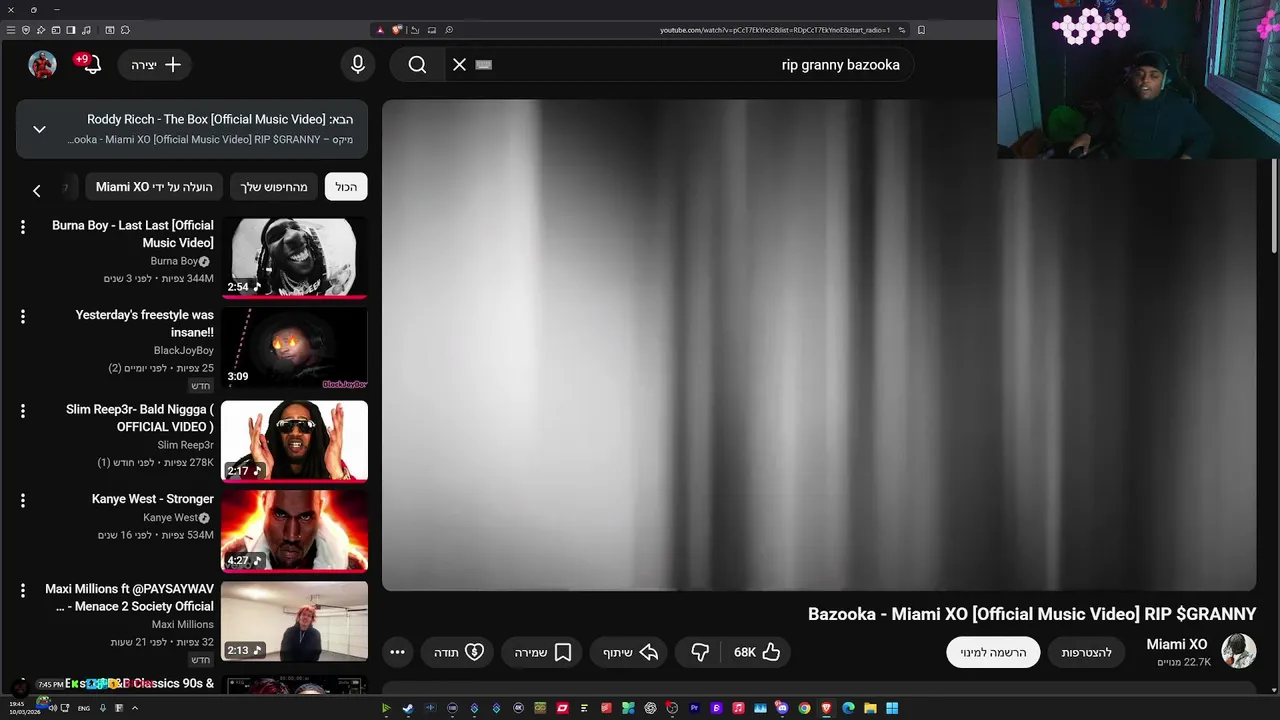Screen dimensions: 1280x720
Task: Open Microsoft Edge from the taskbar
Action: point(848,708)
